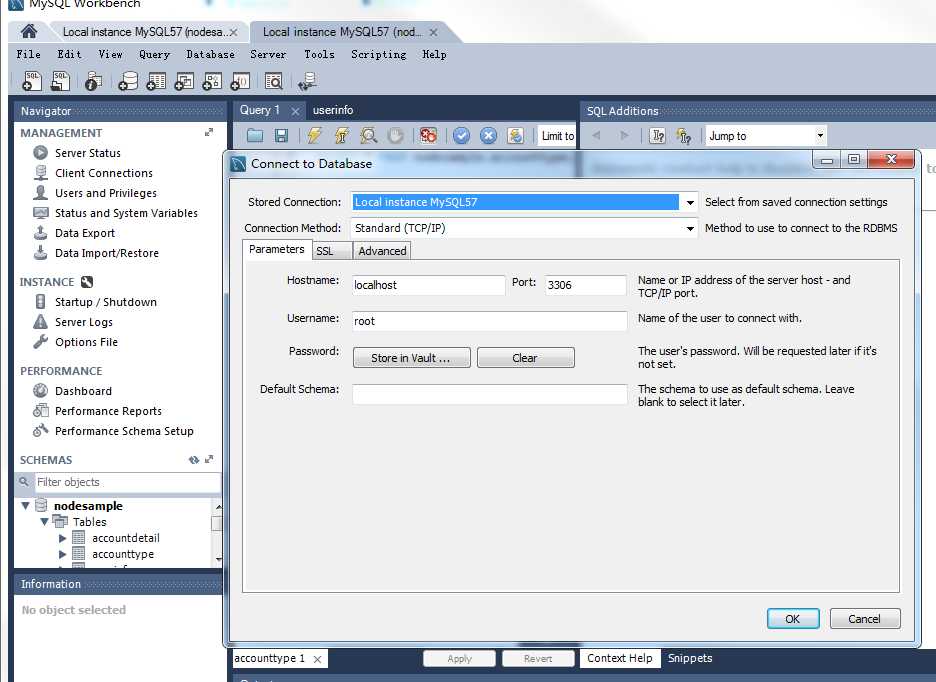Screen dimensions: 936x682
Task: Click the Hostname input field
Action: pos(429,285)
